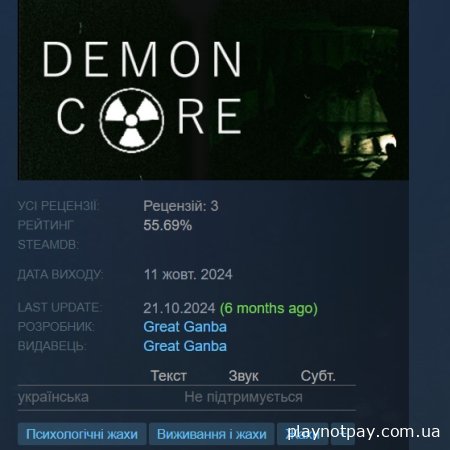Click the 21.10.2024 last update date
The width and height of the screenshot is (450, 450).
pyautogui.click(x=179, y=308)
